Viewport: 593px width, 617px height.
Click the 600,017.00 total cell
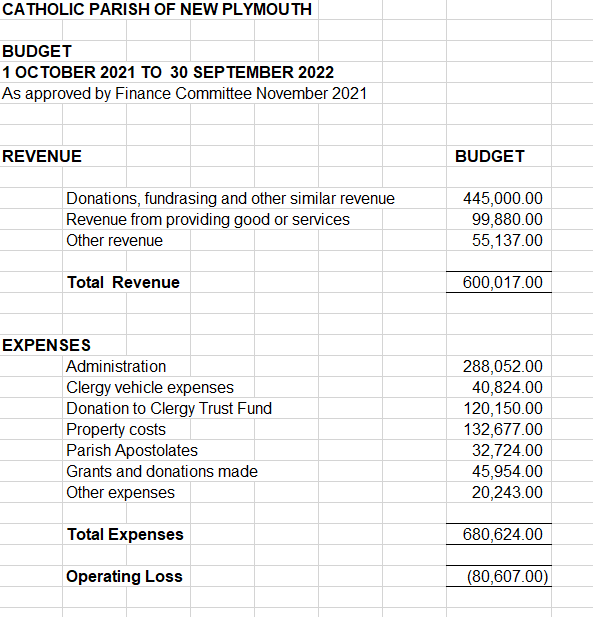503,283
